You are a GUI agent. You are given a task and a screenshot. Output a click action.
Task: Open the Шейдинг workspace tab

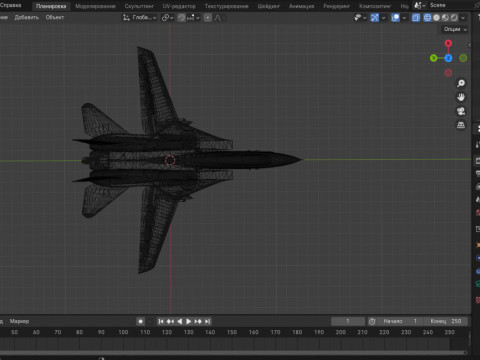pos(268,6)
